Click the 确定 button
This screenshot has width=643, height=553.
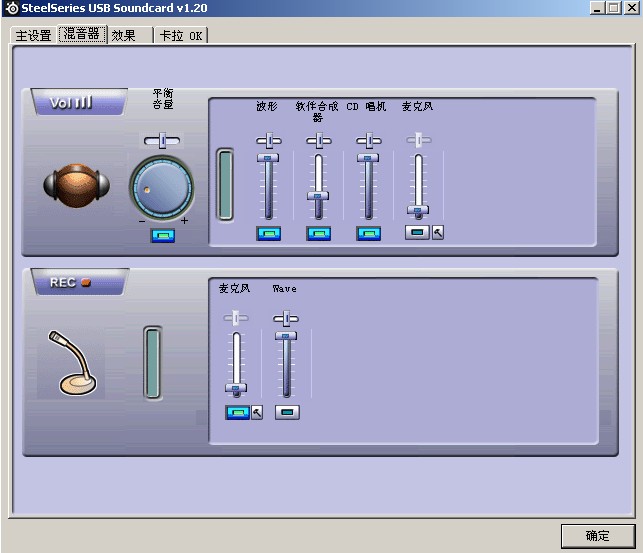[597, 535]
